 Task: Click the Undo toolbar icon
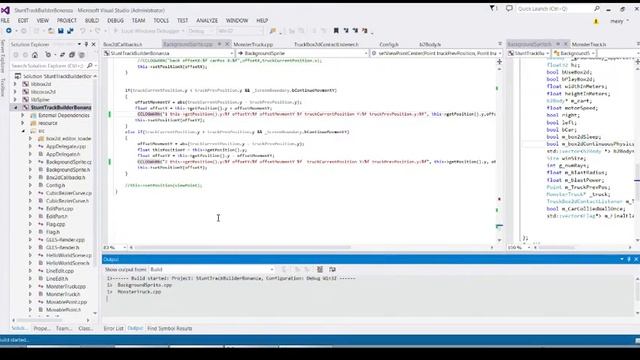point(83,31)
